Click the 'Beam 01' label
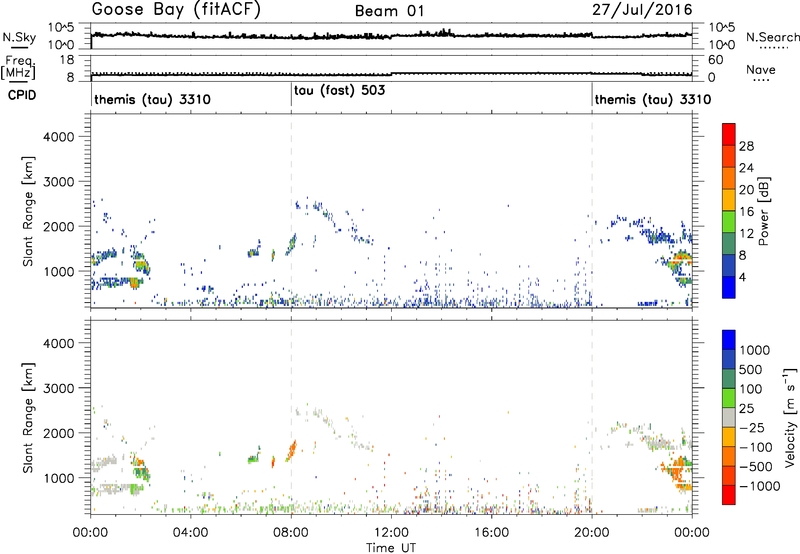This screenshot has height=554, width=800. point(390,11)
